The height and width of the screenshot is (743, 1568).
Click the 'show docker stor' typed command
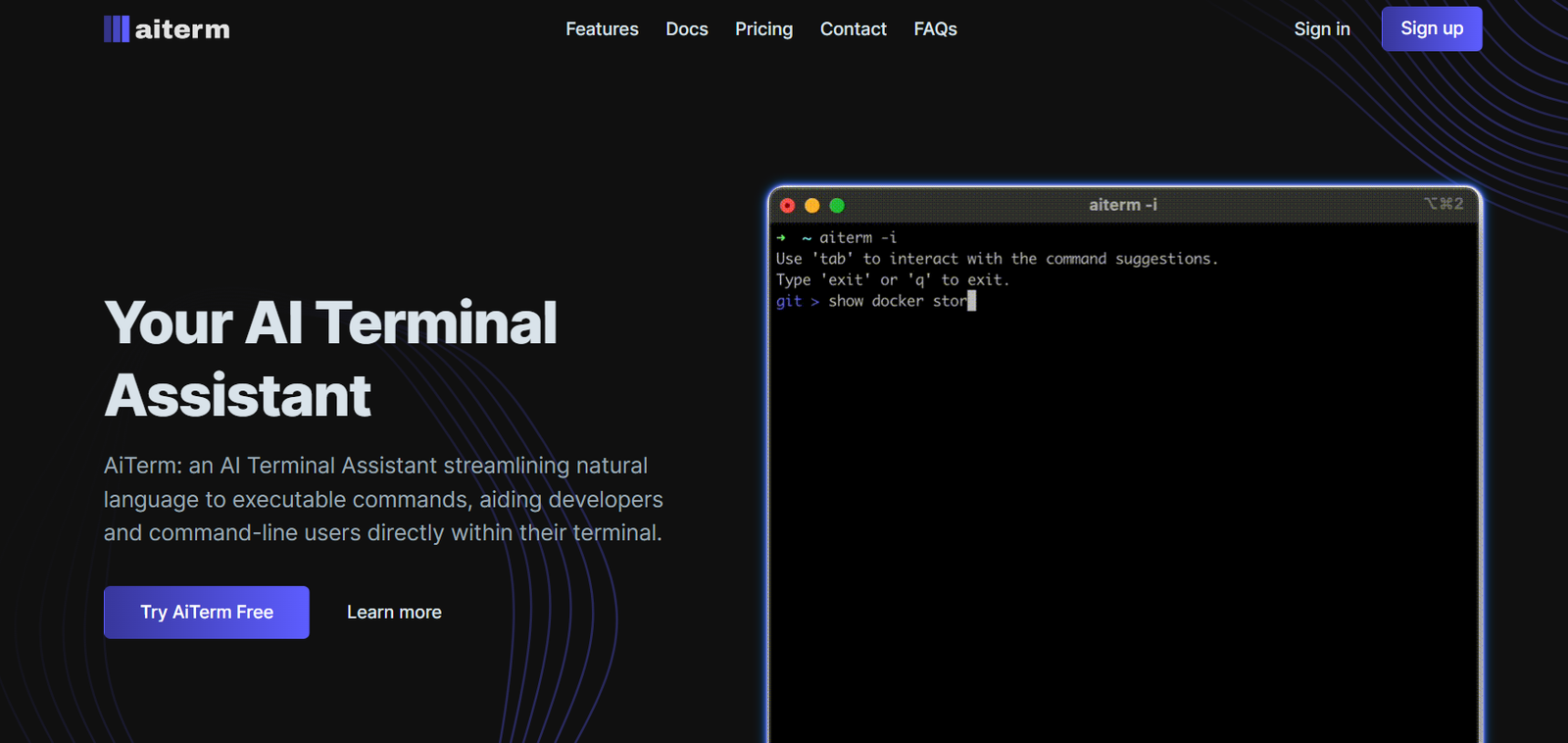pyautogui.click(x=897, y=301)
